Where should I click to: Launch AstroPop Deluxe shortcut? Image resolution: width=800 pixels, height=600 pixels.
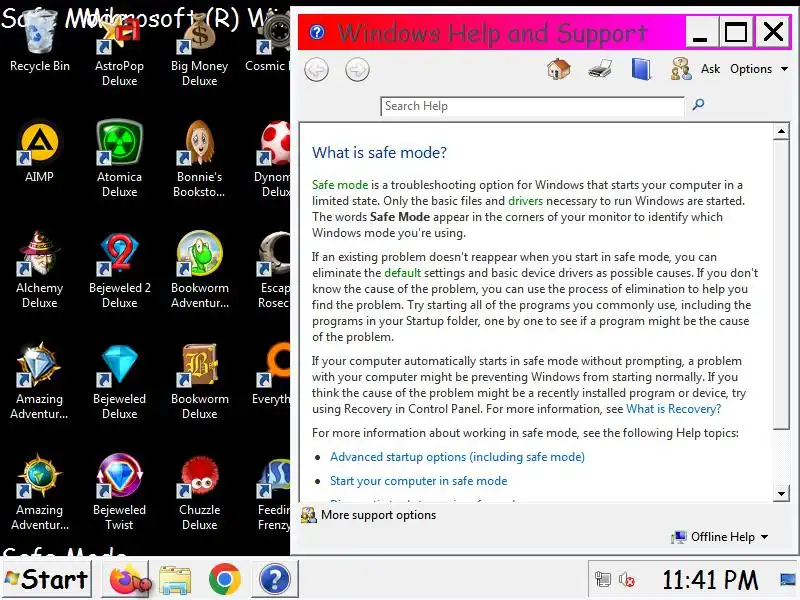[x=119, y=48]
